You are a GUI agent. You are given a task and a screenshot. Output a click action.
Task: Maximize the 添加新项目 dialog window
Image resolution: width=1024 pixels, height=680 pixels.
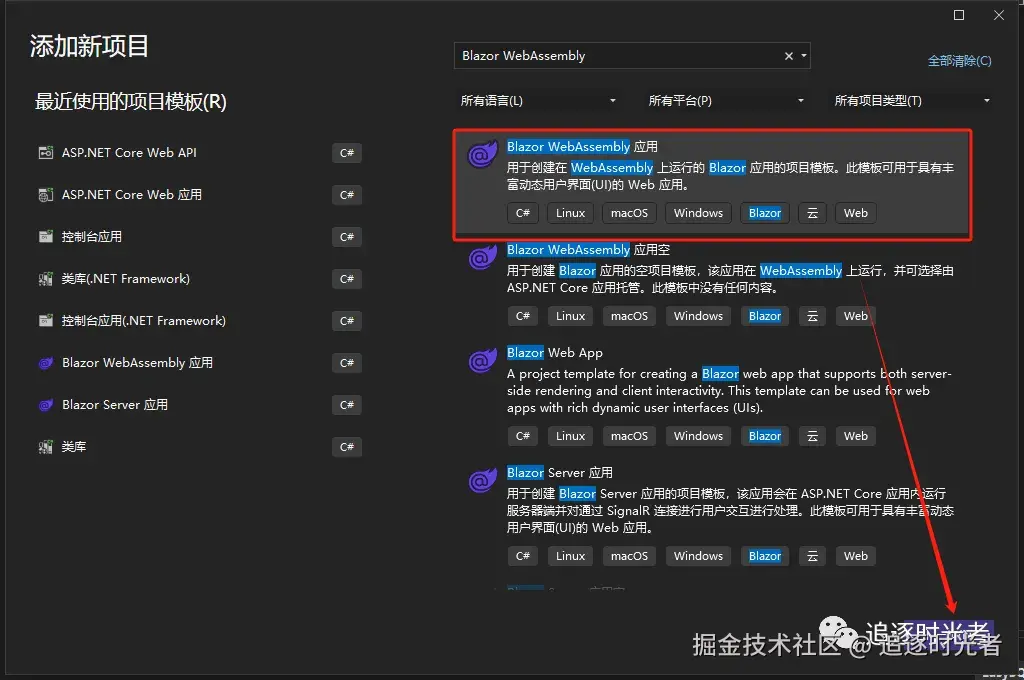coord(959,15)
